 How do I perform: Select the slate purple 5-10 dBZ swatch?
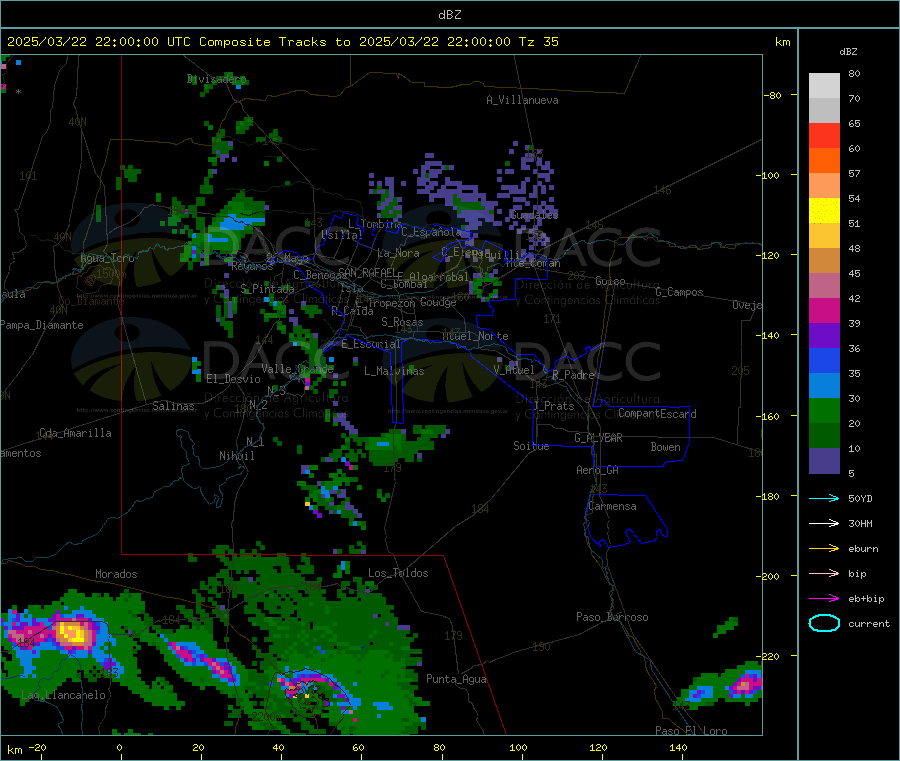(824, 461)
